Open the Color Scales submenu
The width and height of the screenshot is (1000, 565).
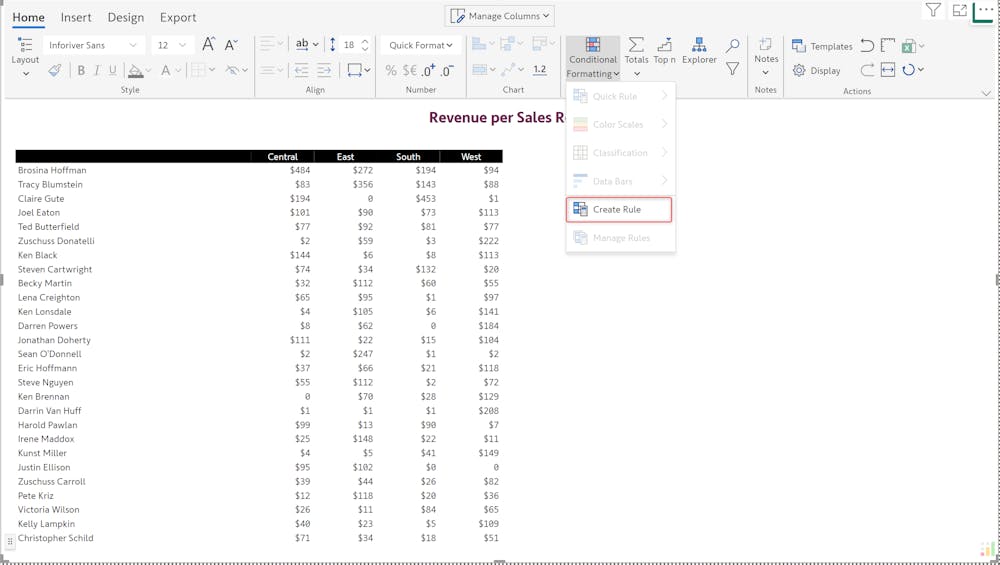tap(620, 124)
